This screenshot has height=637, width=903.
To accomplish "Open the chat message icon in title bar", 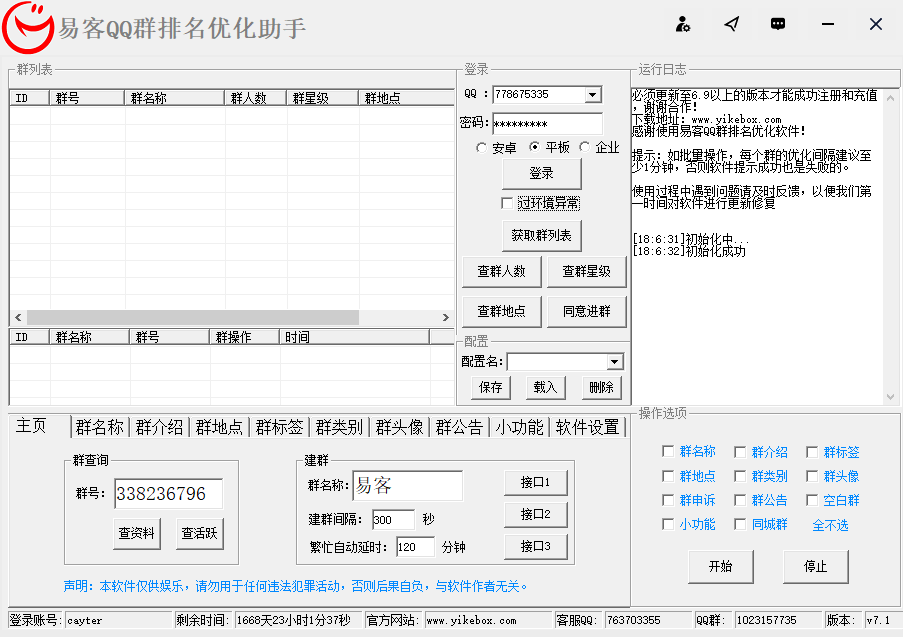I will click(x=778, y=24).
